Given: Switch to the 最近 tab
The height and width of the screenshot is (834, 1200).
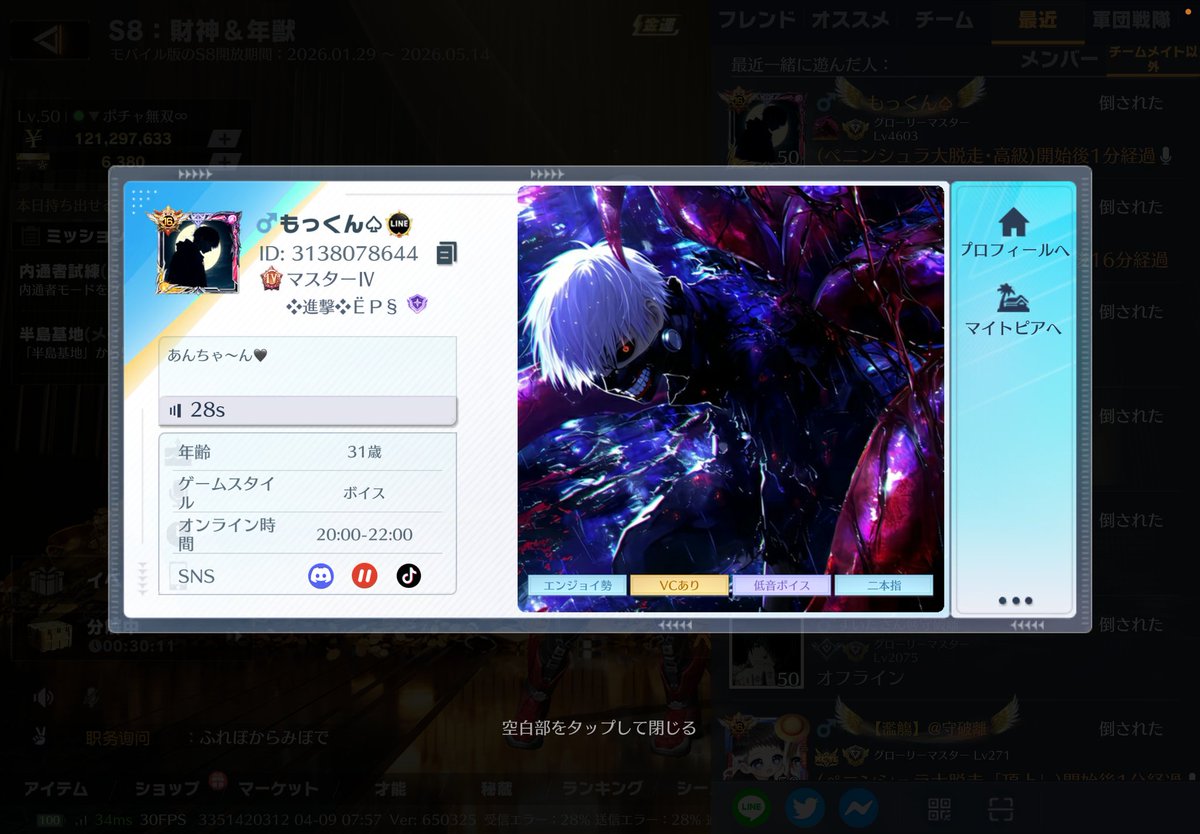Looking at the screenshot, I should (x=1038, y=18).
